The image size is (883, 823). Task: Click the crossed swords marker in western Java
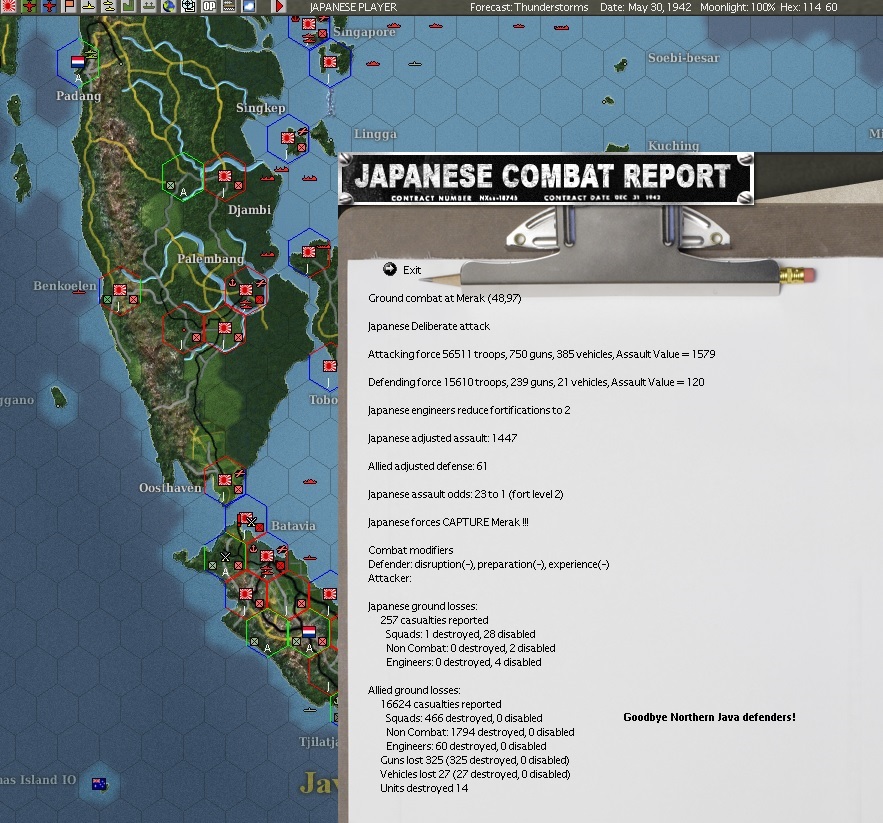click(225, 557)
